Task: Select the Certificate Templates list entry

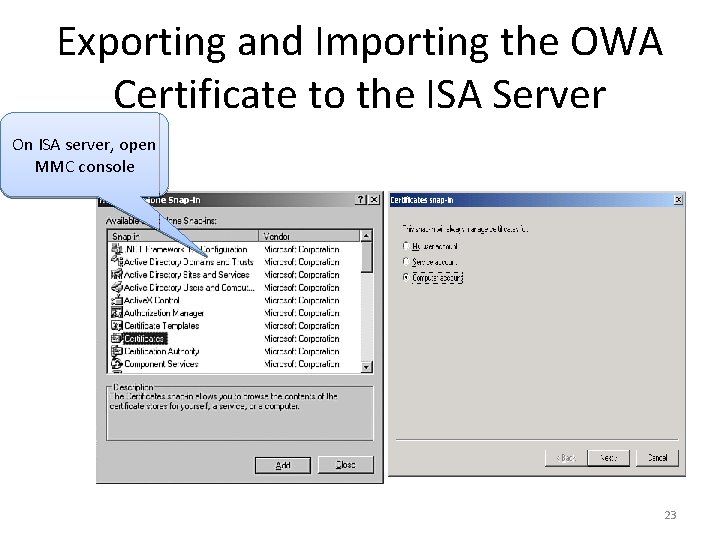Action: 161,326
